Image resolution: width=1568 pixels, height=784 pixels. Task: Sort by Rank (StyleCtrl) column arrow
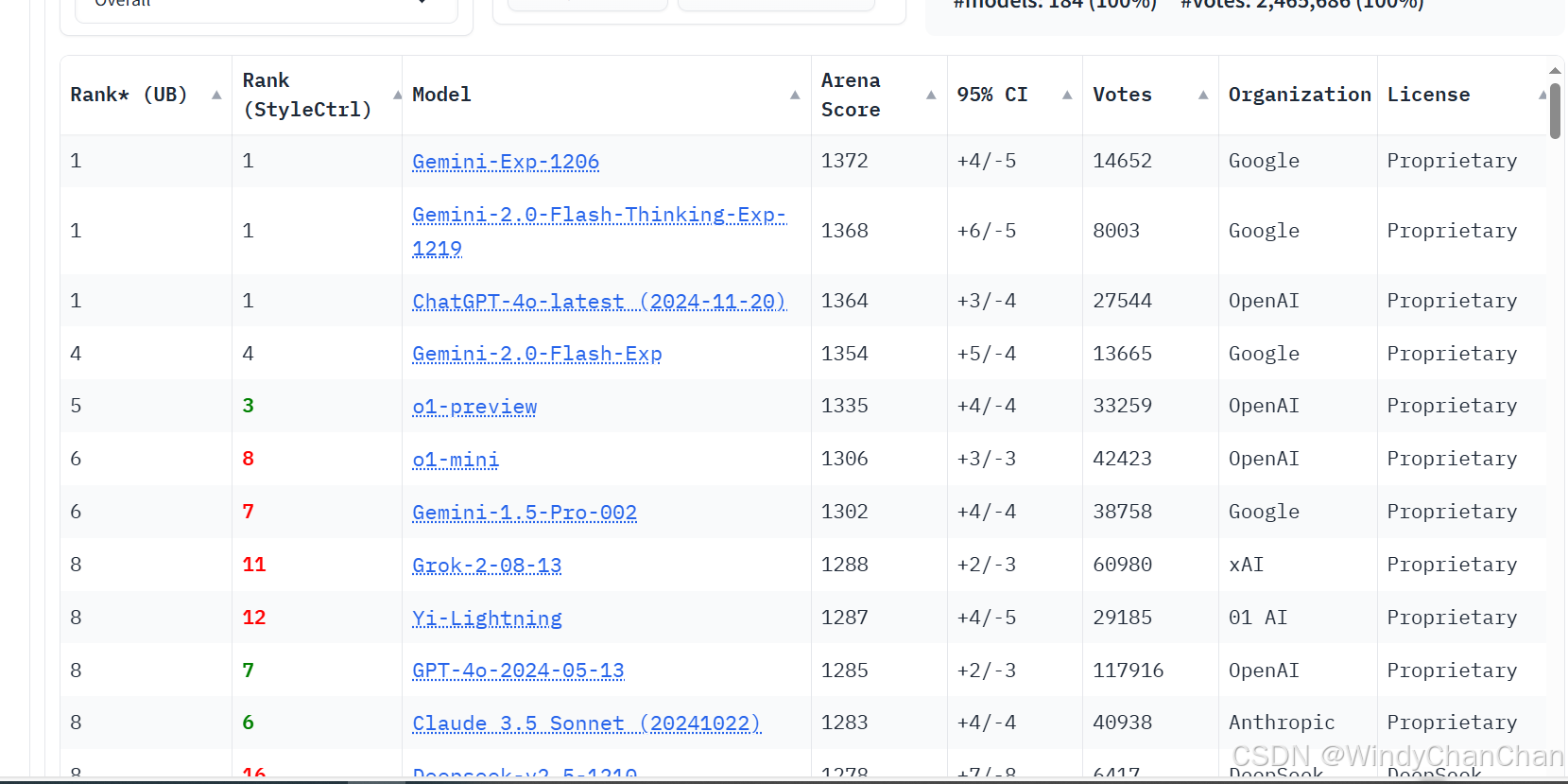coord(398,96)
